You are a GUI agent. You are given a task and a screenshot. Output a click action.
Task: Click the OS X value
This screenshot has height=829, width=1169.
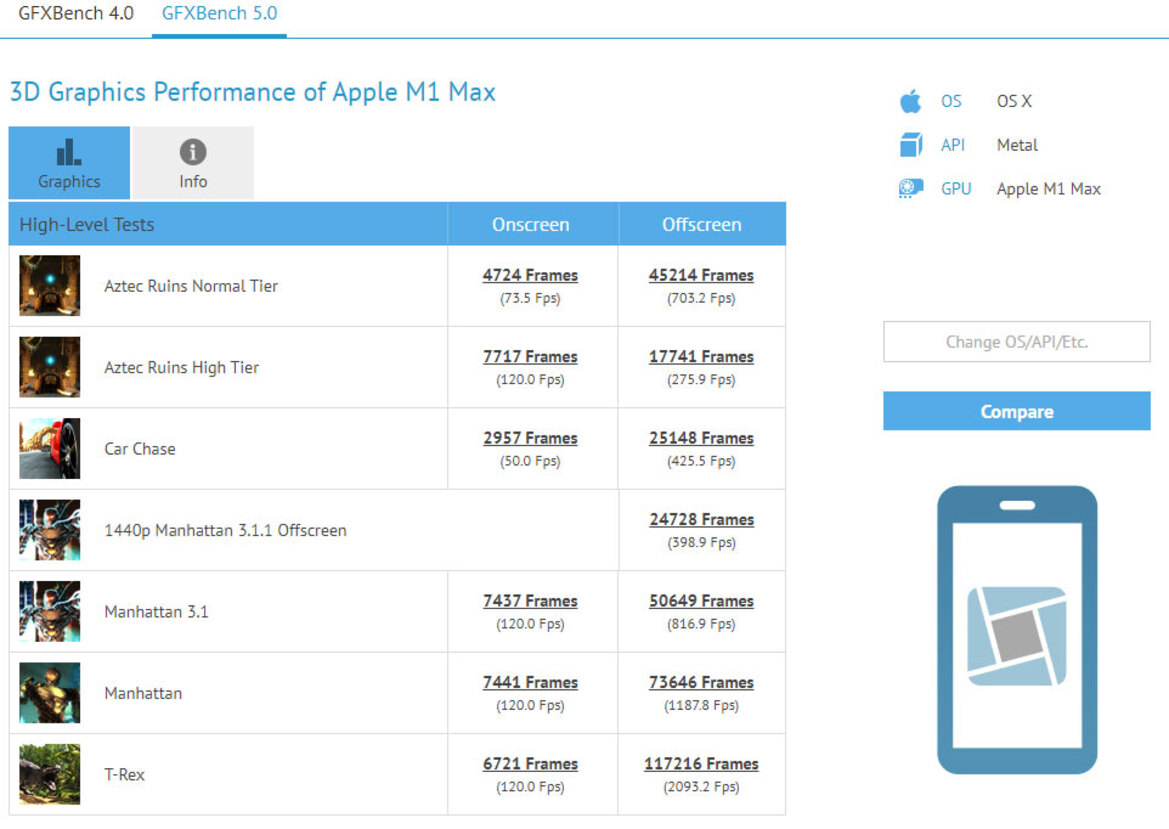tap(1014, 101)
